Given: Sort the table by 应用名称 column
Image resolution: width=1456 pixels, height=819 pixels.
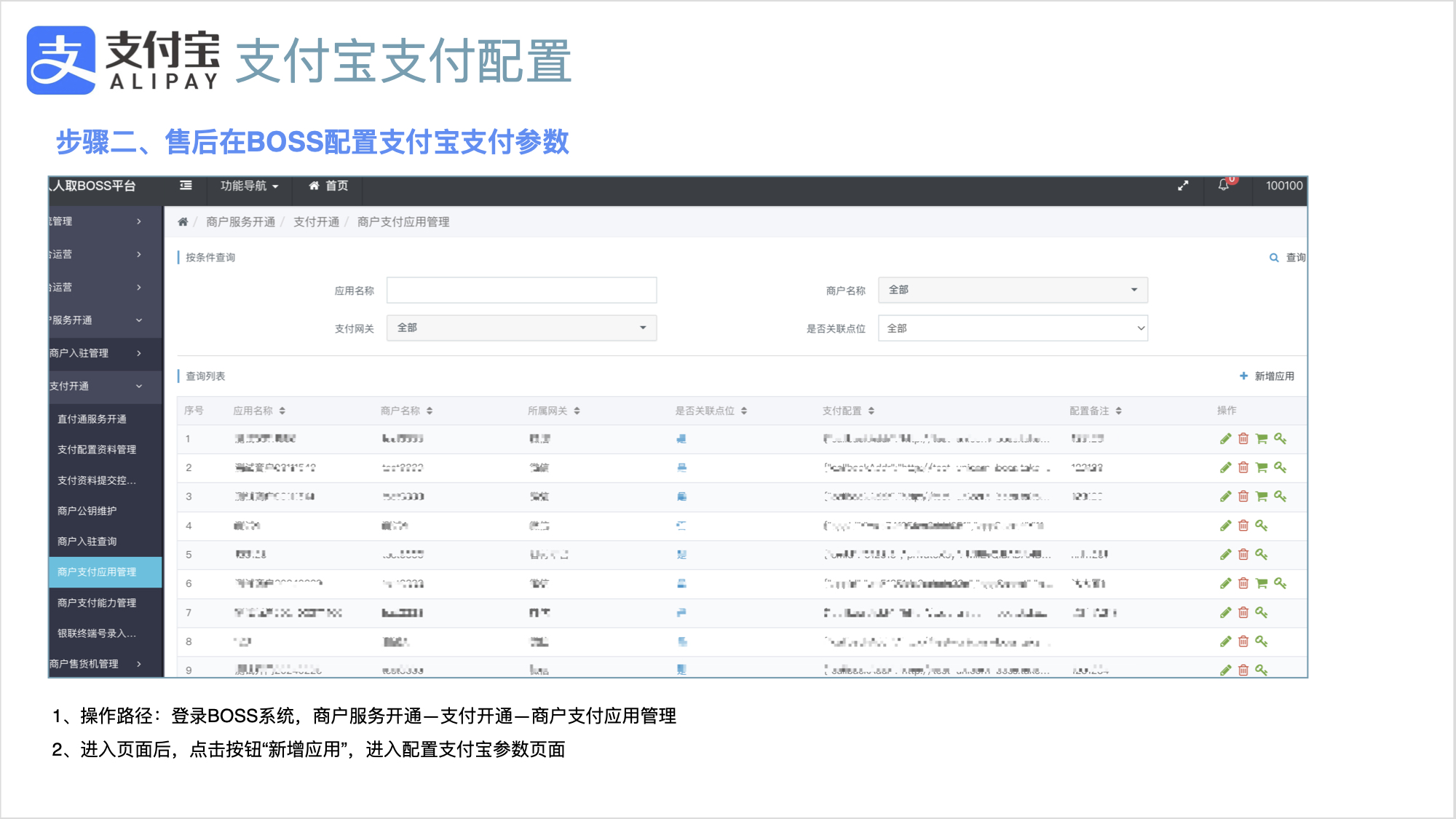Looking at the screenshot, I should coord(259,411).
